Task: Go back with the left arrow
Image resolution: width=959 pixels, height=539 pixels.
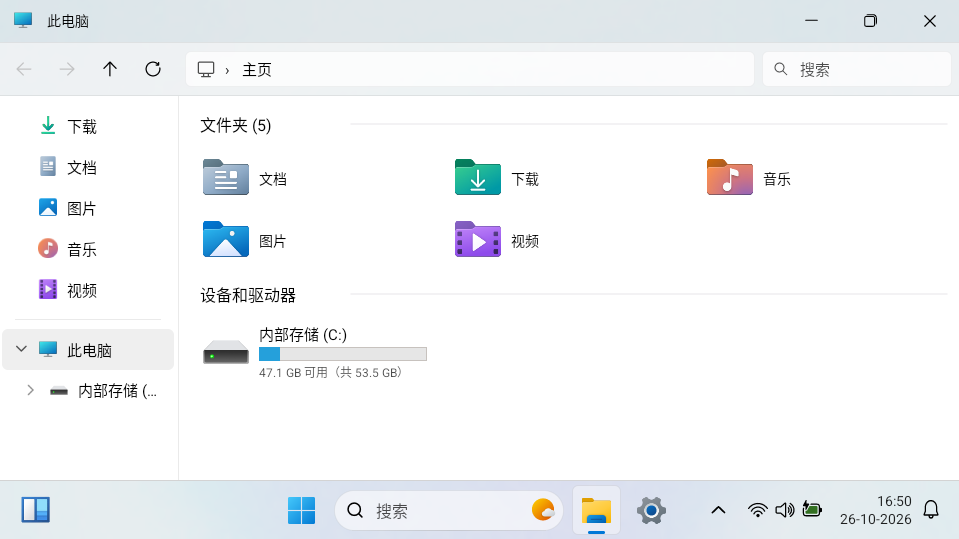Action: click(x=24, y=69)
